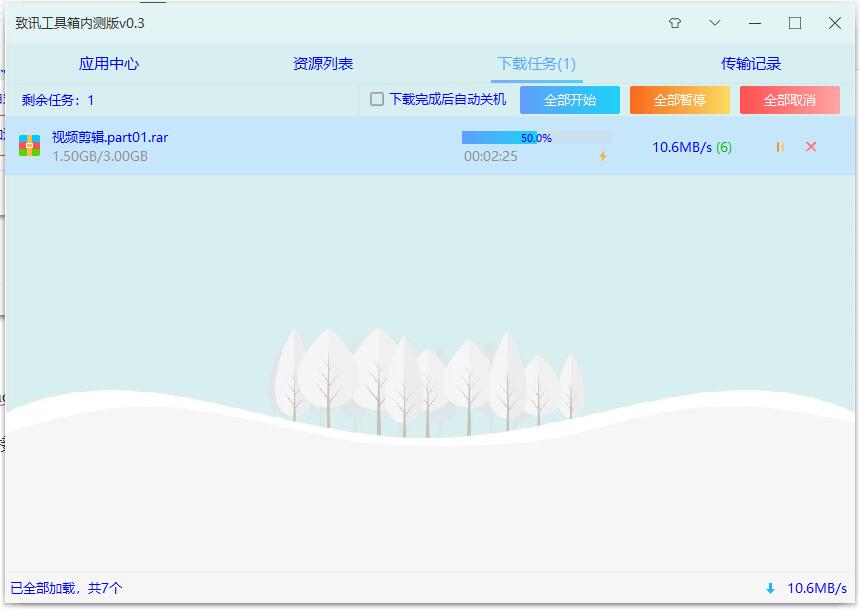This screenshot has height=610, width=860.
Task: Open the 传输记录 tab
Action: tap(750, 64)
